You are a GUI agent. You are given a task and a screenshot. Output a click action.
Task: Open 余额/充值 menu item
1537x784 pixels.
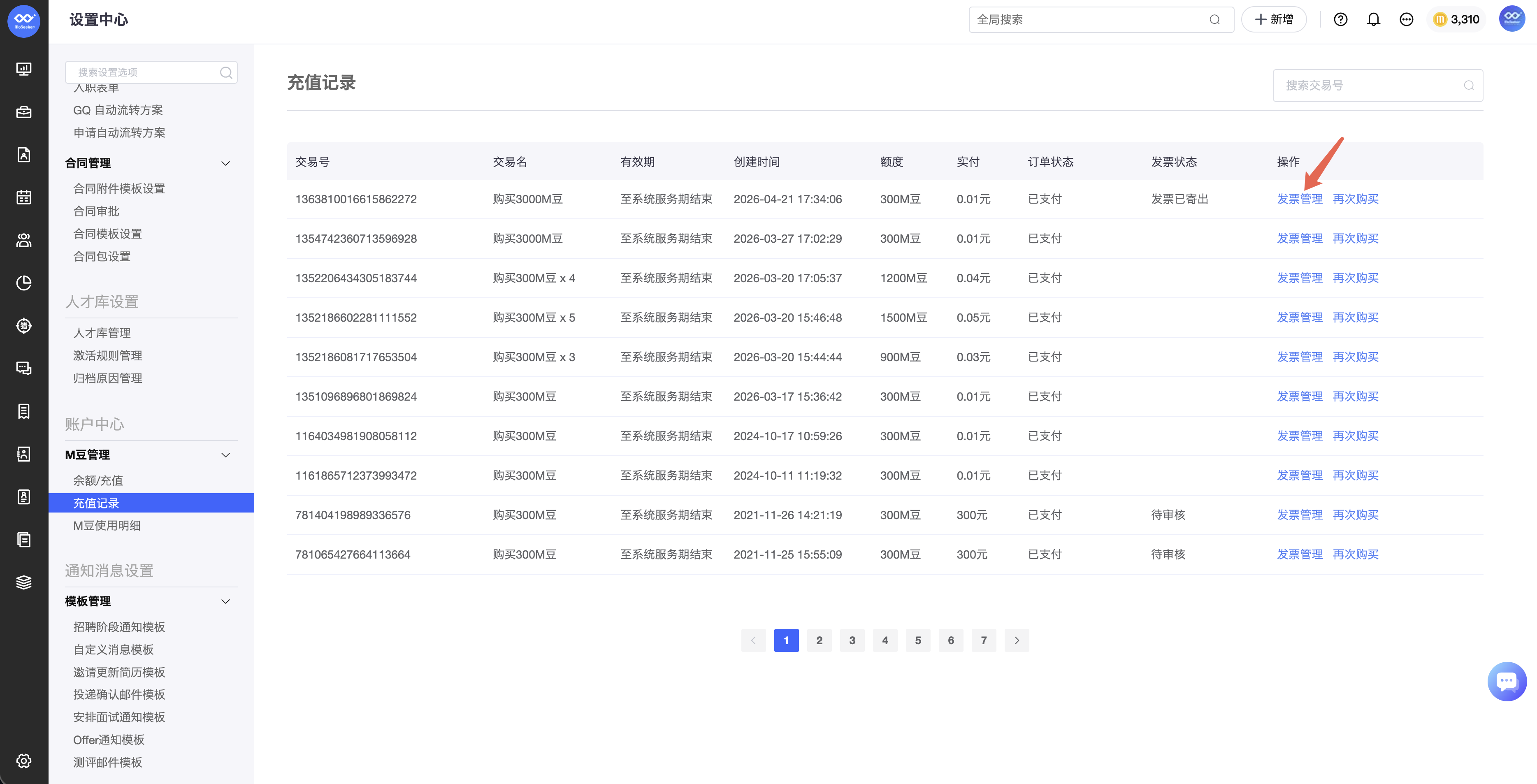coord(98,480)
